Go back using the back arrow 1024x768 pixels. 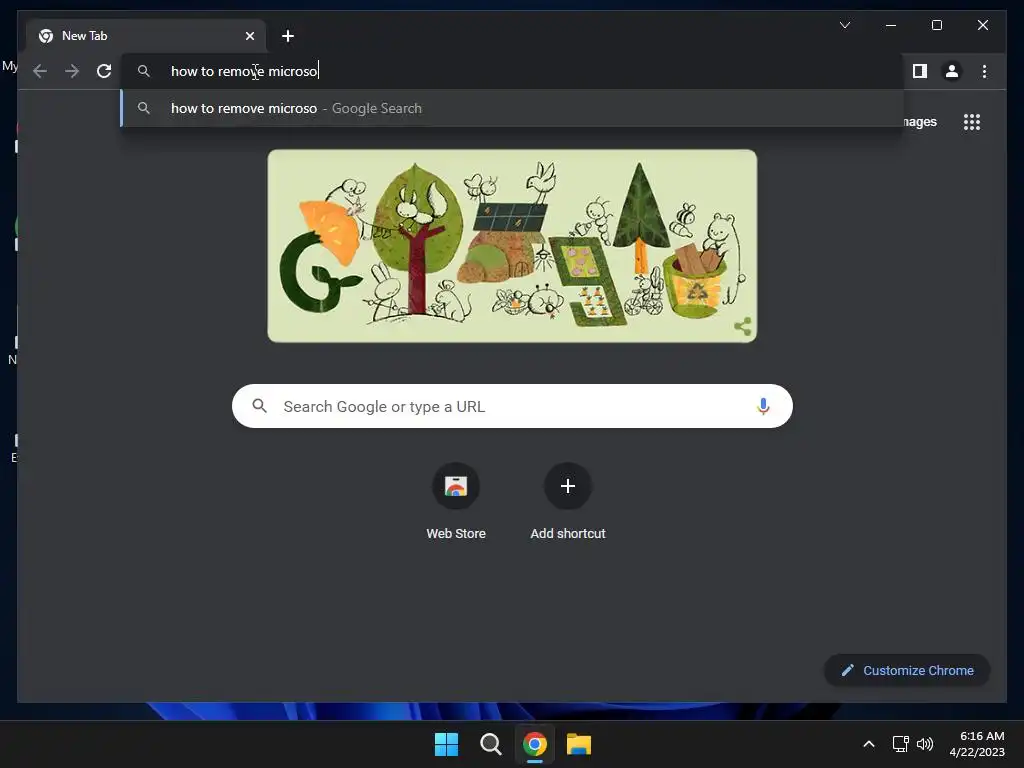(40, 71)
